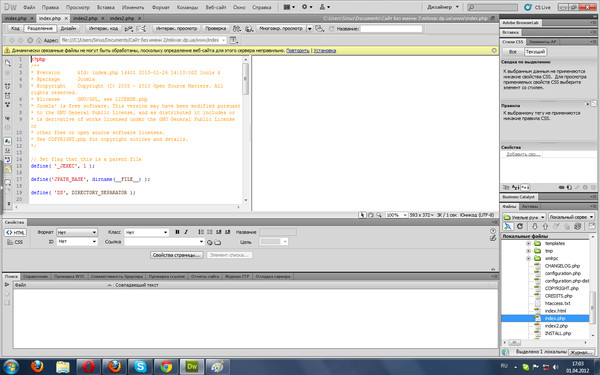The image size is (600, 375).
Task: Toggle Интерак. просмотр live view
Action: click(176, 28)
